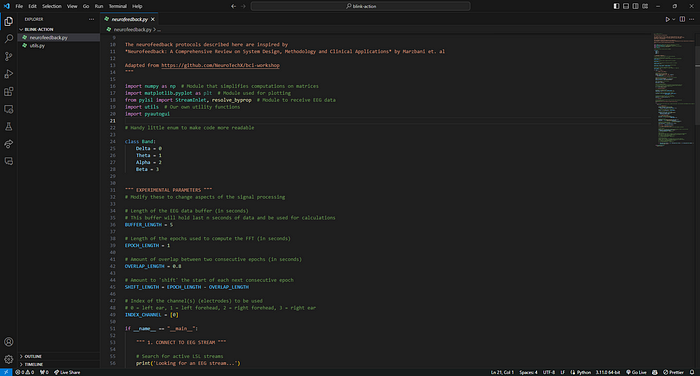Open the Testing flask view
The height and width of the screenshot is (376, 700).
point(8,126)
